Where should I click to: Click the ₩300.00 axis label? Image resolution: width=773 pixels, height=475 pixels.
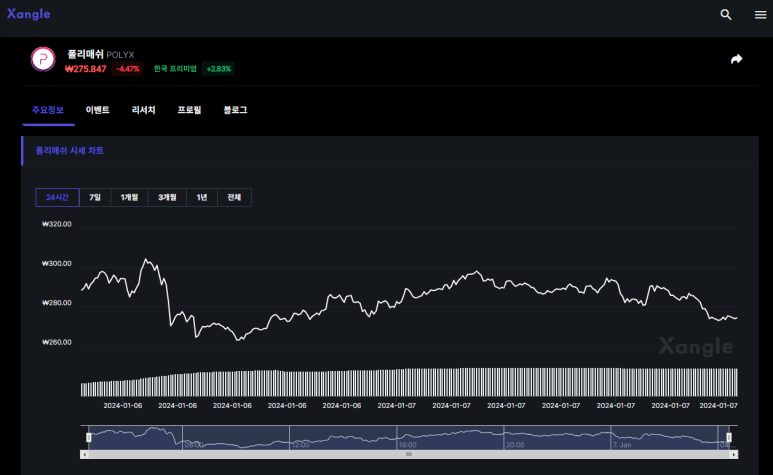coord(57,264)
